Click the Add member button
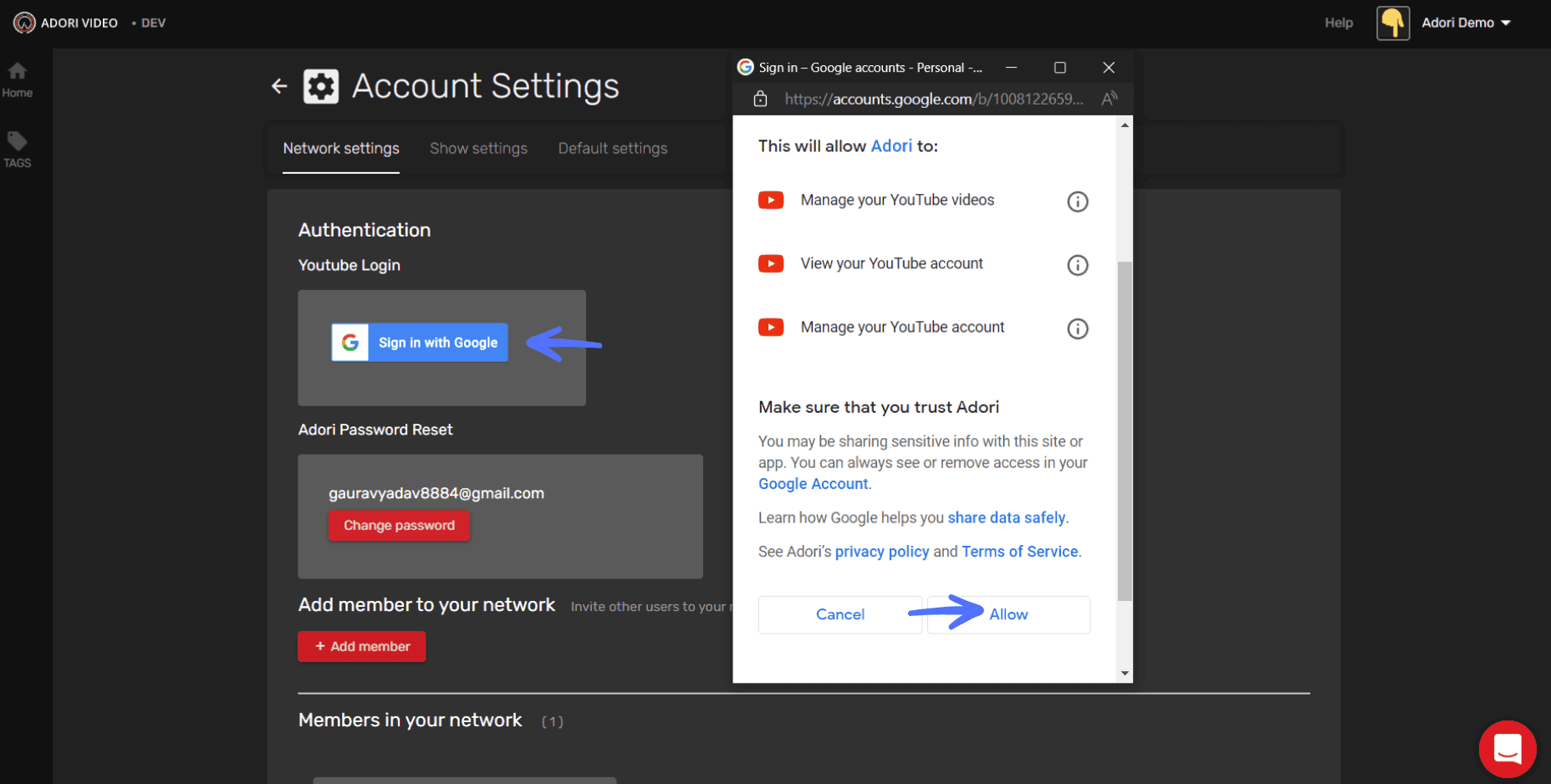The image size is (1551, 784). (x=362, y=646)
